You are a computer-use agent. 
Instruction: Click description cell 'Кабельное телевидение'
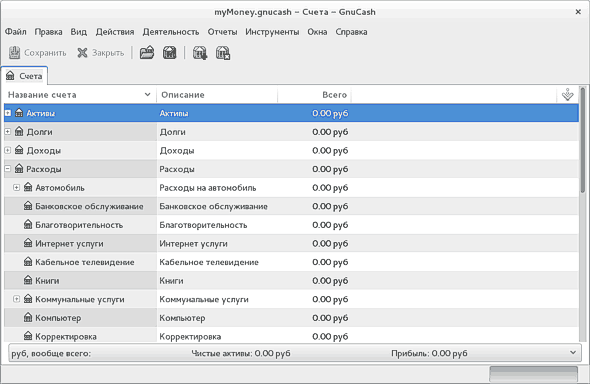click(209, 262)
